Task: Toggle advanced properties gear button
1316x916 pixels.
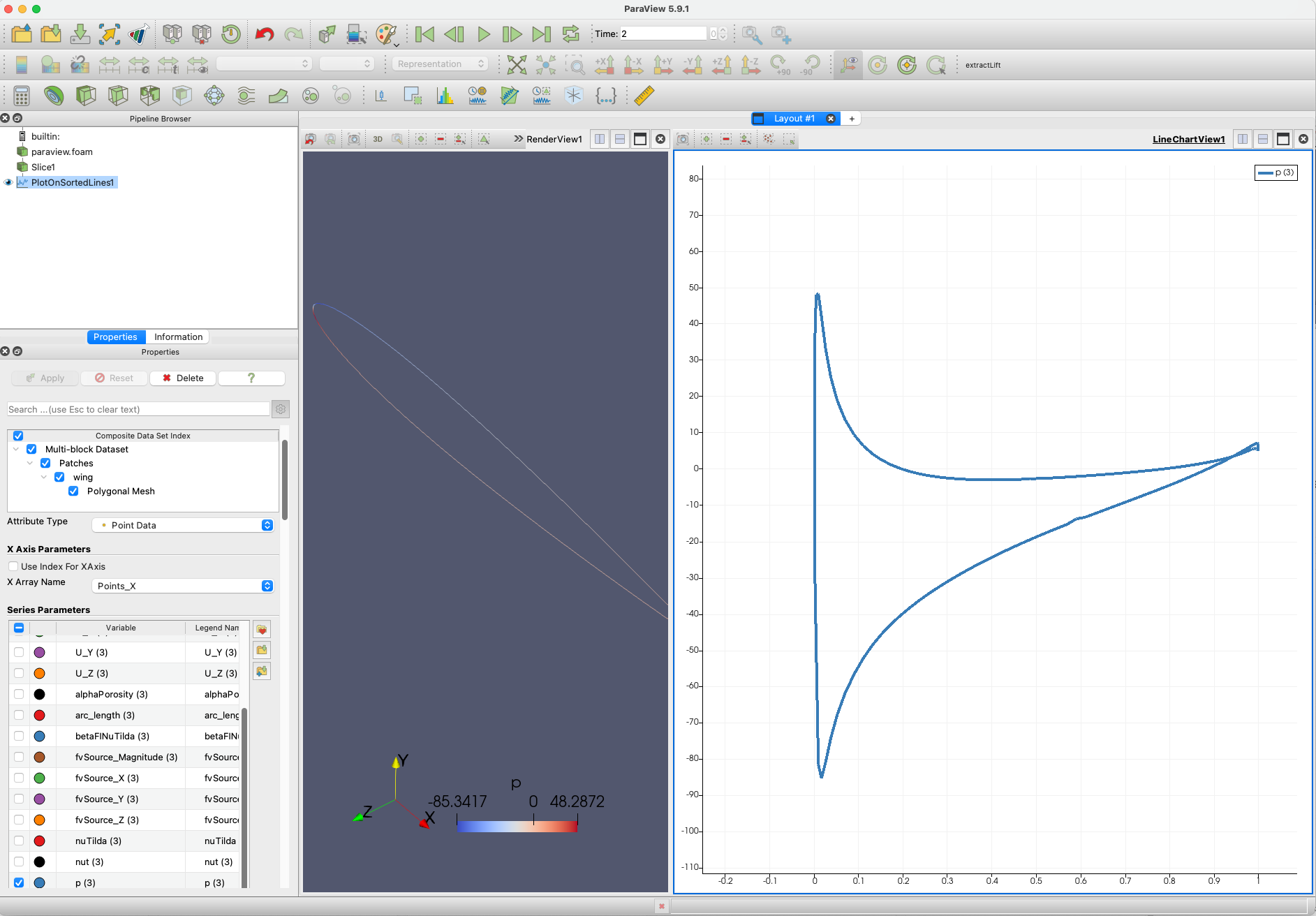Action: click(281, 409)
